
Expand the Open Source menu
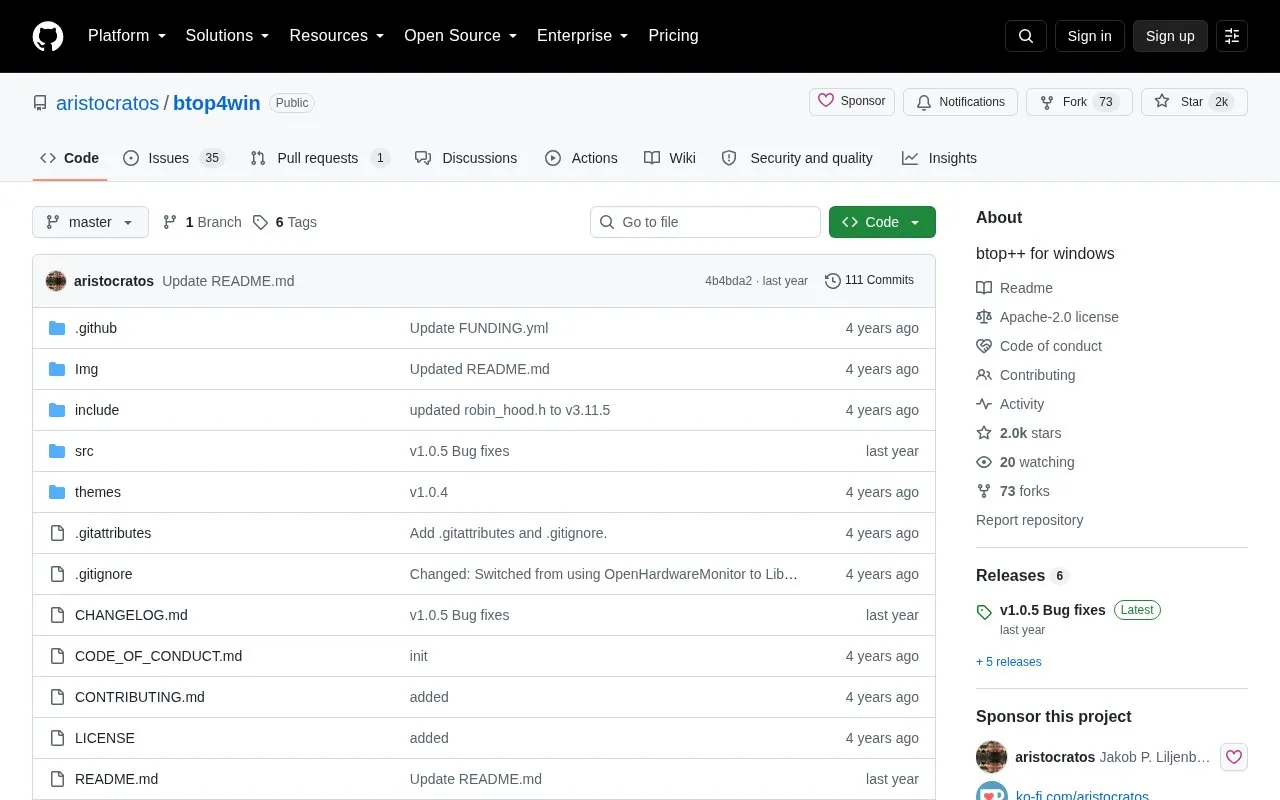(x=461, y=36)
